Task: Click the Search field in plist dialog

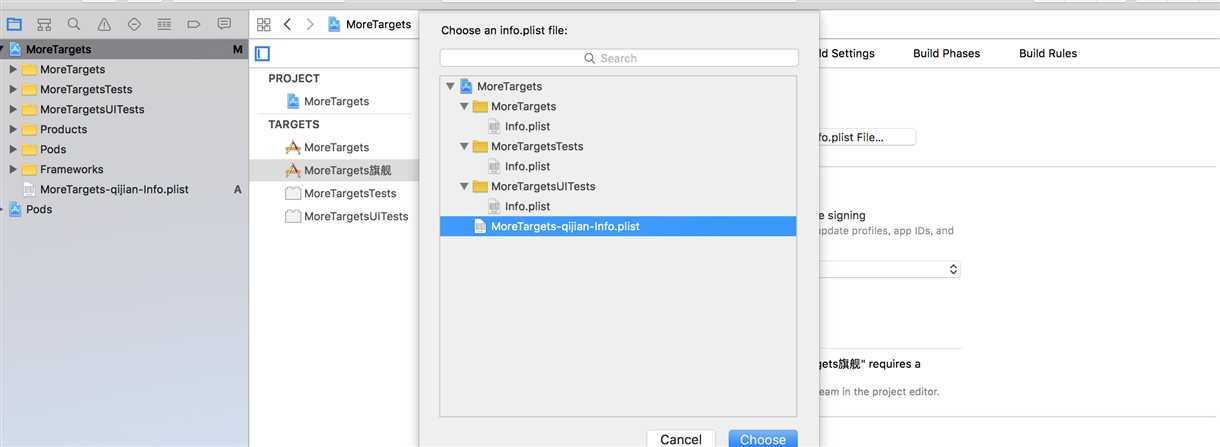Action: [619, 58]
